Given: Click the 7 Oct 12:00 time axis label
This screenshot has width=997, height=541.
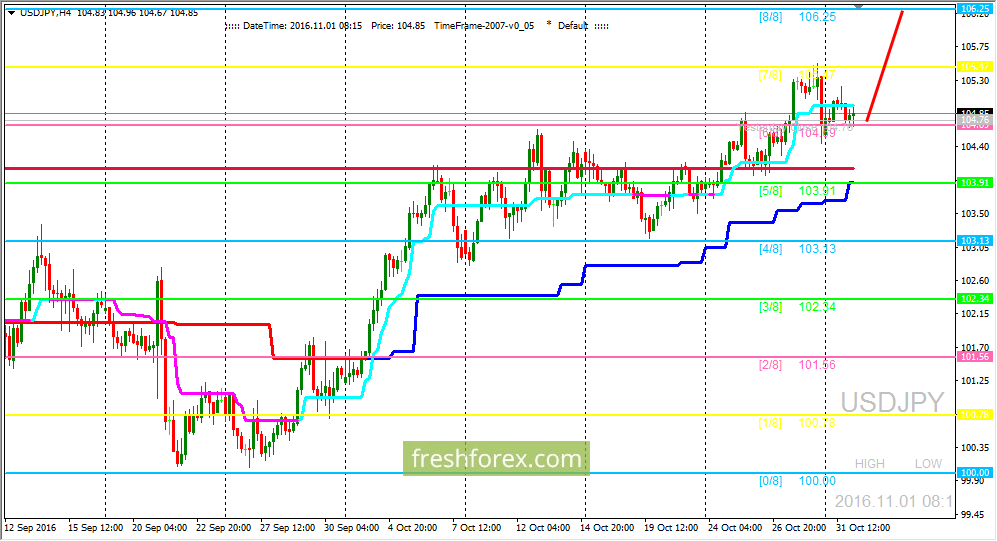Looking at the screenshot, I should click(476, 528).
